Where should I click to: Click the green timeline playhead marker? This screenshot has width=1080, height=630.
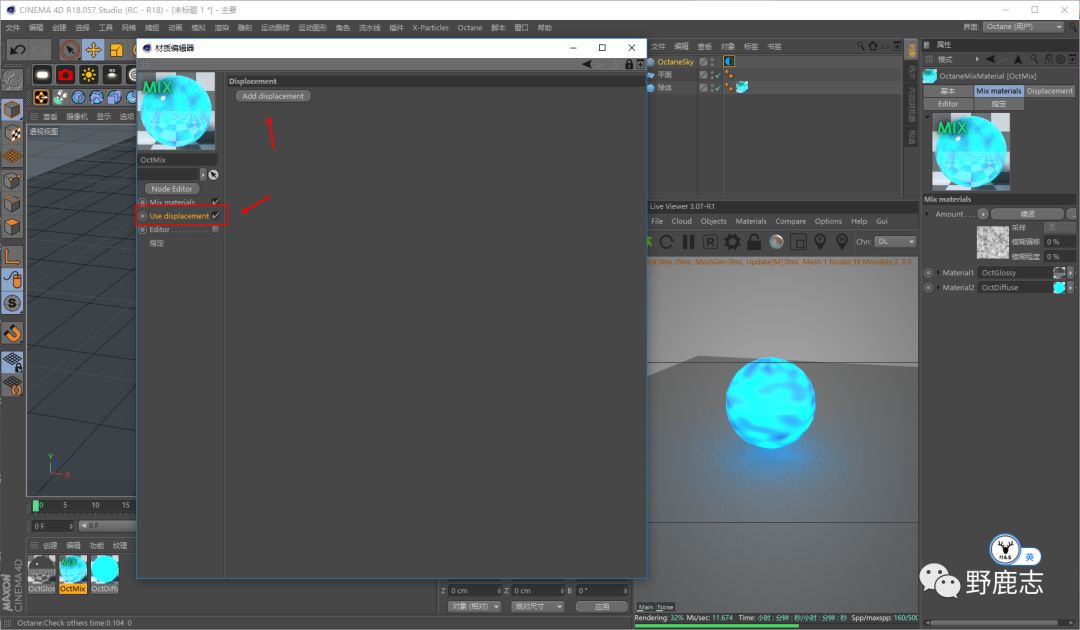point(37,506)
